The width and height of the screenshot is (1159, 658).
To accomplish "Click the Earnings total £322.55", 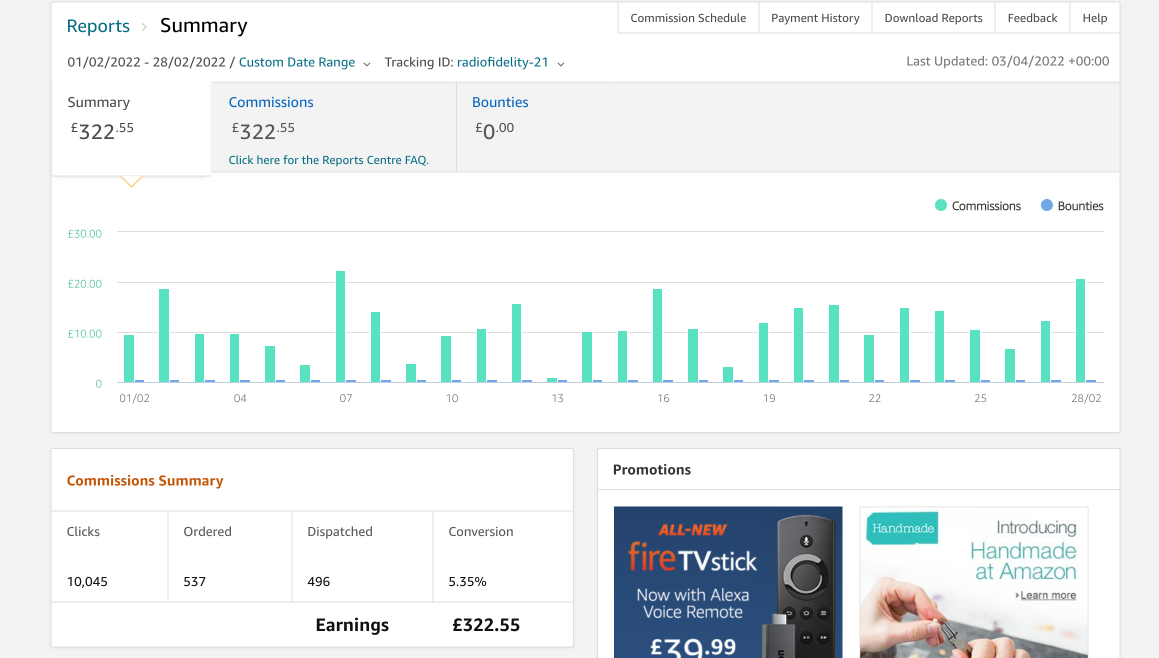I will point(486,625).
